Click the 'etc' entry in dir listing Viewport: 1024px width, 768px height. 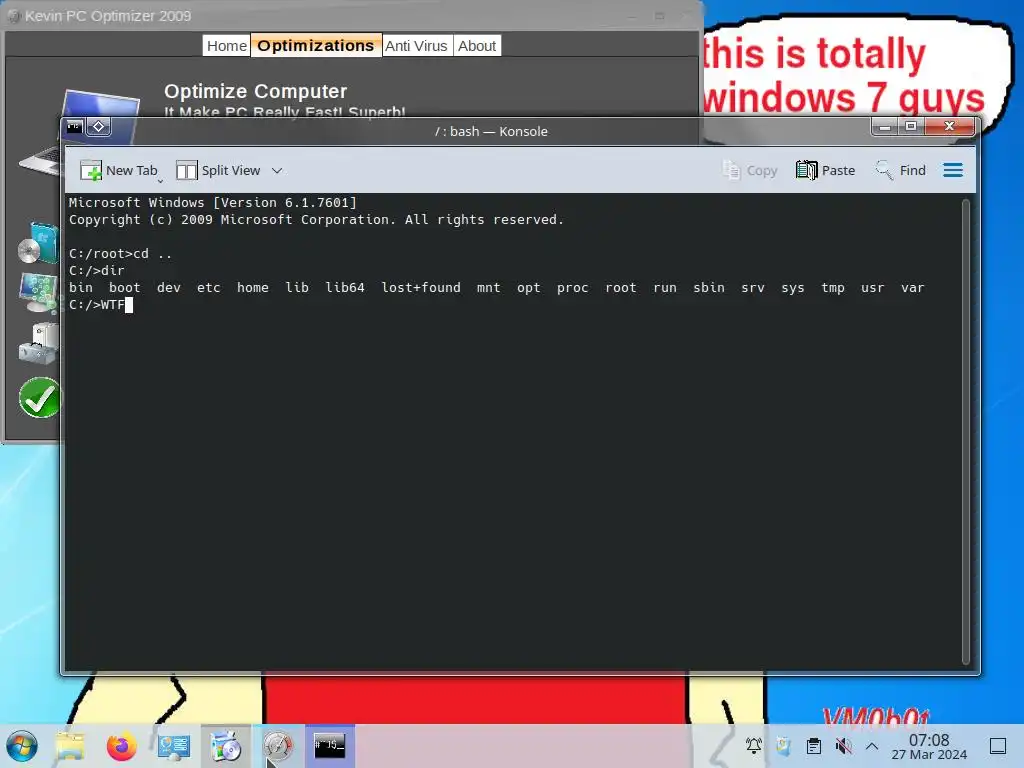(209, 287)
